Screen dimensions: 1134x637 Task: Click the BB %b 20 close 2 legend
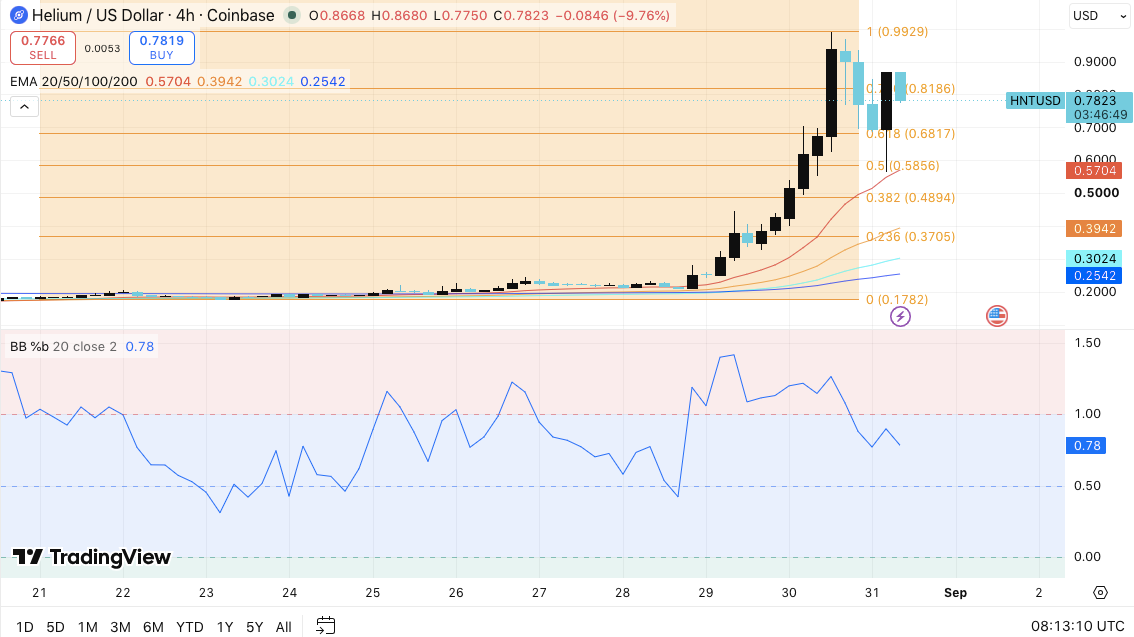pos(63,347)
